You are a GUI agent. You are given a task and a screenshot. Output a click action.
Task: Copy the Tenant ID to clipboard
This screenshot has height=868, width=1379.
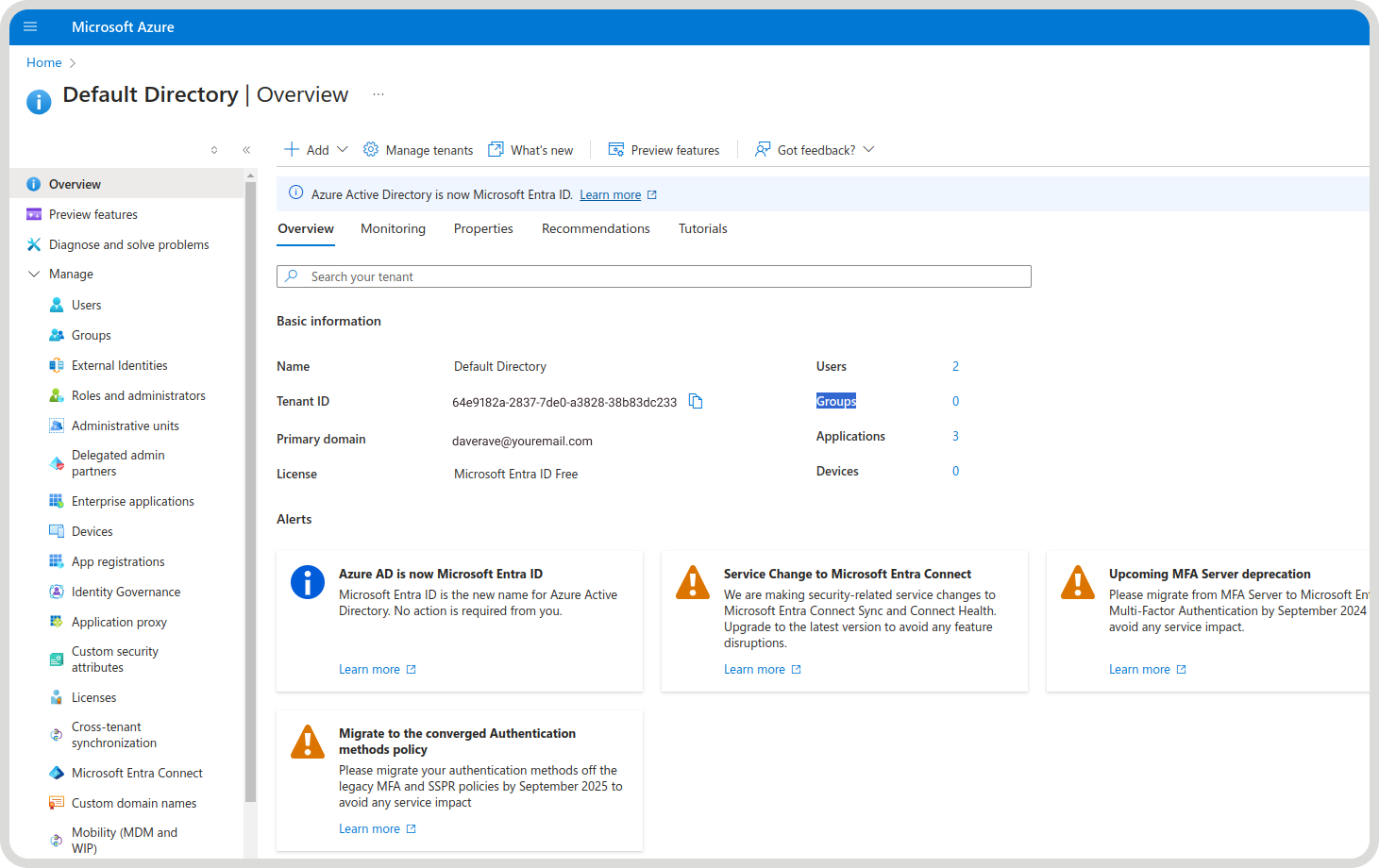pyautogui.click(x=696, y=401)
